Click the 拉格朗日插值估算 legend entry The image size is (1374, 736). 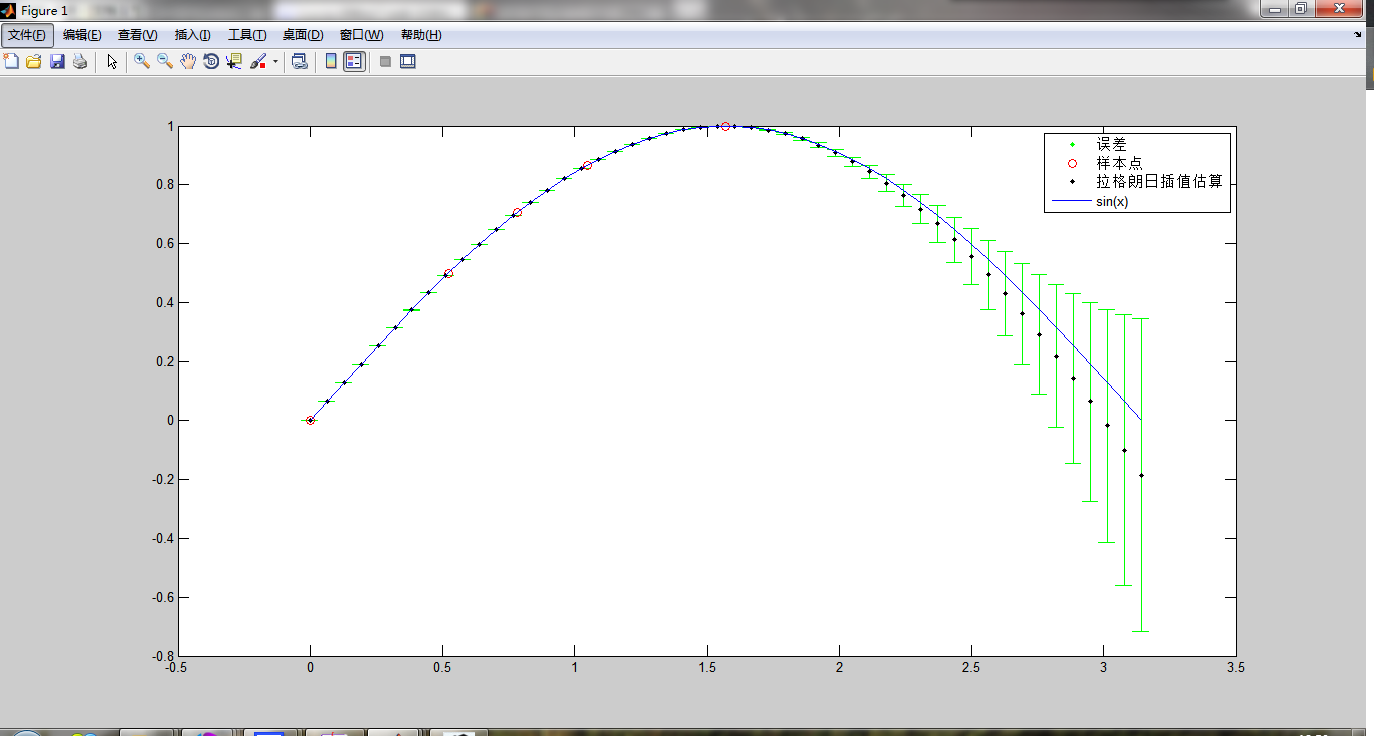1159,182
